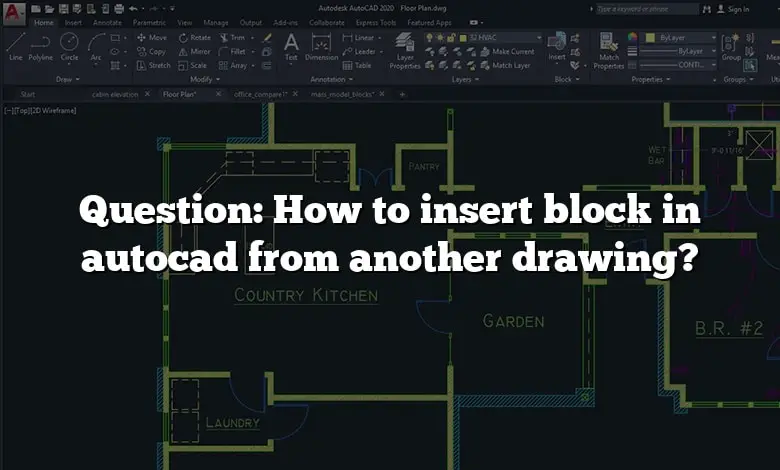Click Sign In
The image size is (780, 470).
pos(734,9)
